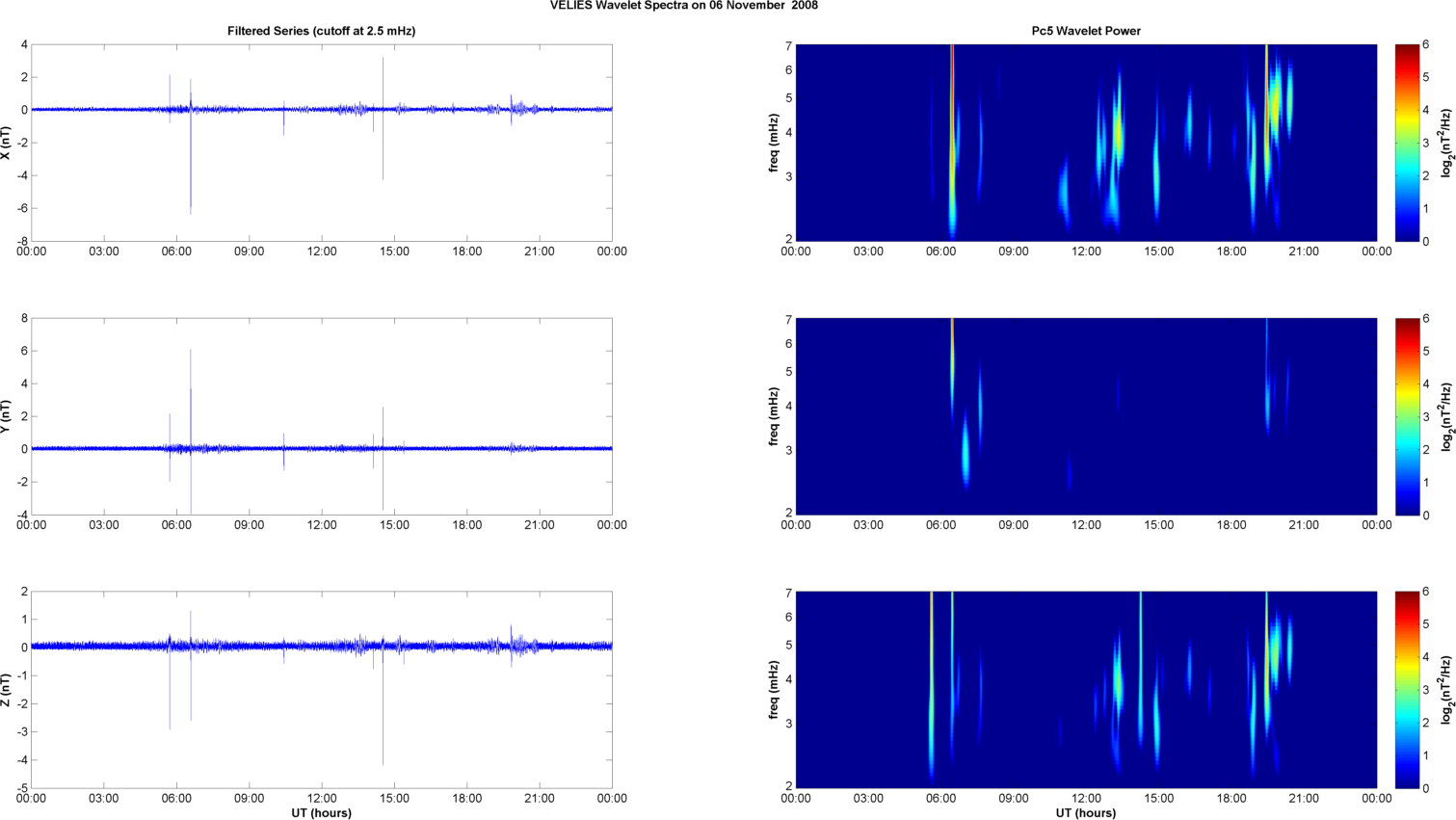Screen dimensions: 1456x820
Task: Click "freq (mHz)" label of the top wavelet plot
Action: coord(773,143)
